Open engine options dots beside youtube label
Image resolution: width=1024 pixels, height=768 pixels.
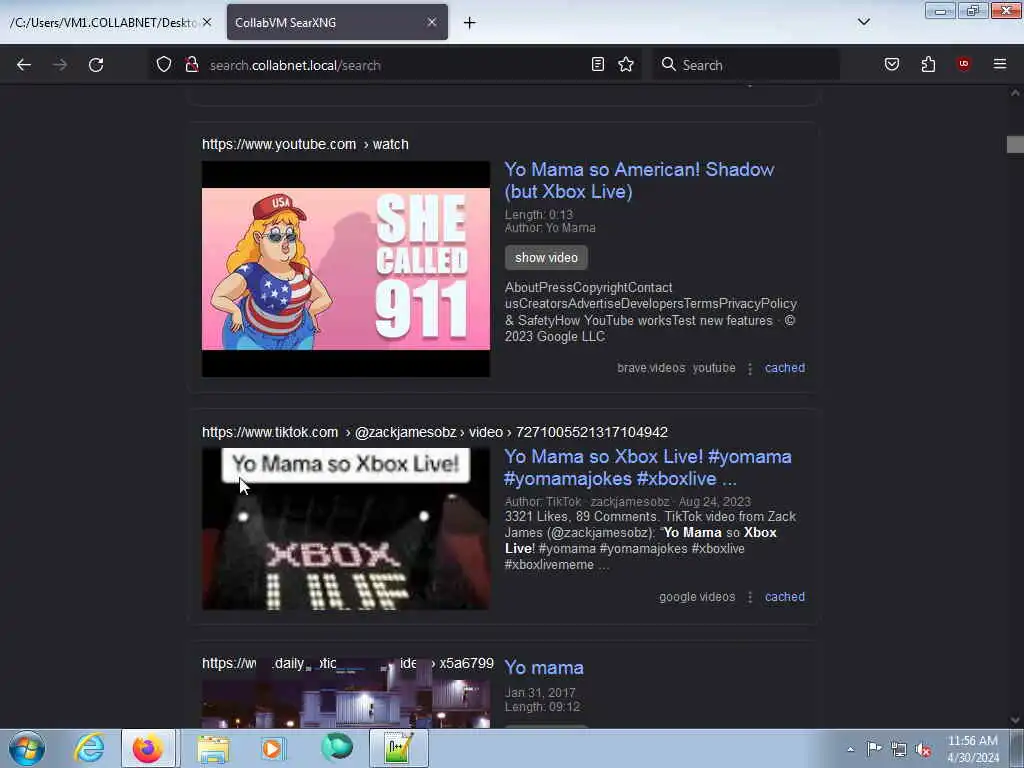750,368
